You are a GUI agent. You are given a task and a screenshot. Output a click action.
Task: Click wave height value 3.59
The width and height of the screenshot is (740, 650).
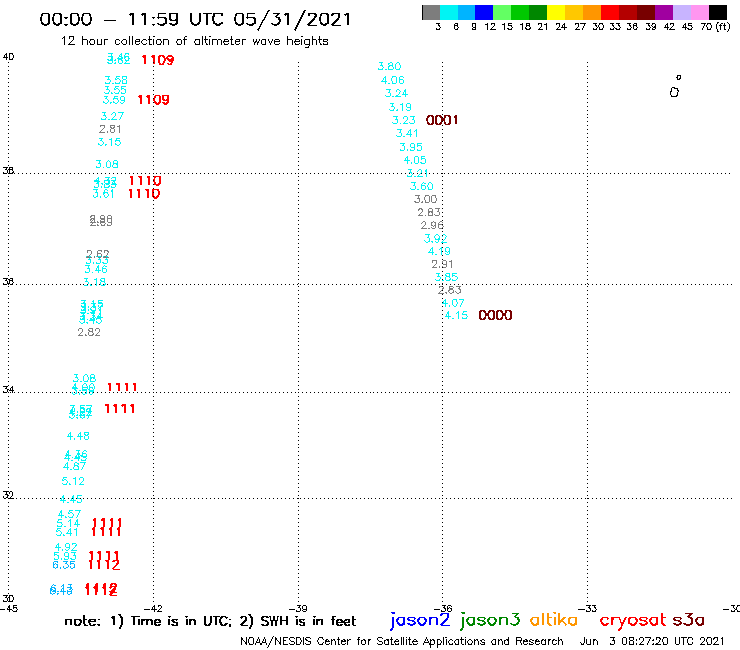coord(114,100)
